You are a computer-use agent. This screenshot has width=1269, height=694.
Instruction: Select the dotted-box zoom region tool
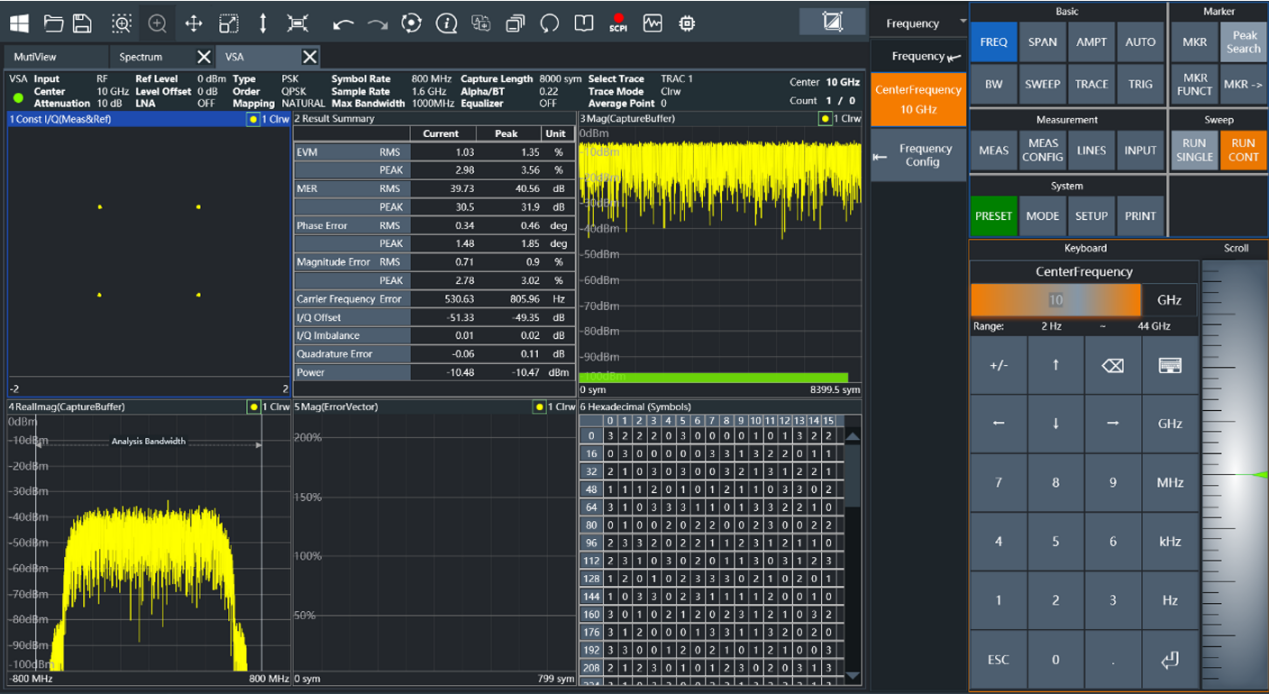pyautogui.click(x=121, y=22)
